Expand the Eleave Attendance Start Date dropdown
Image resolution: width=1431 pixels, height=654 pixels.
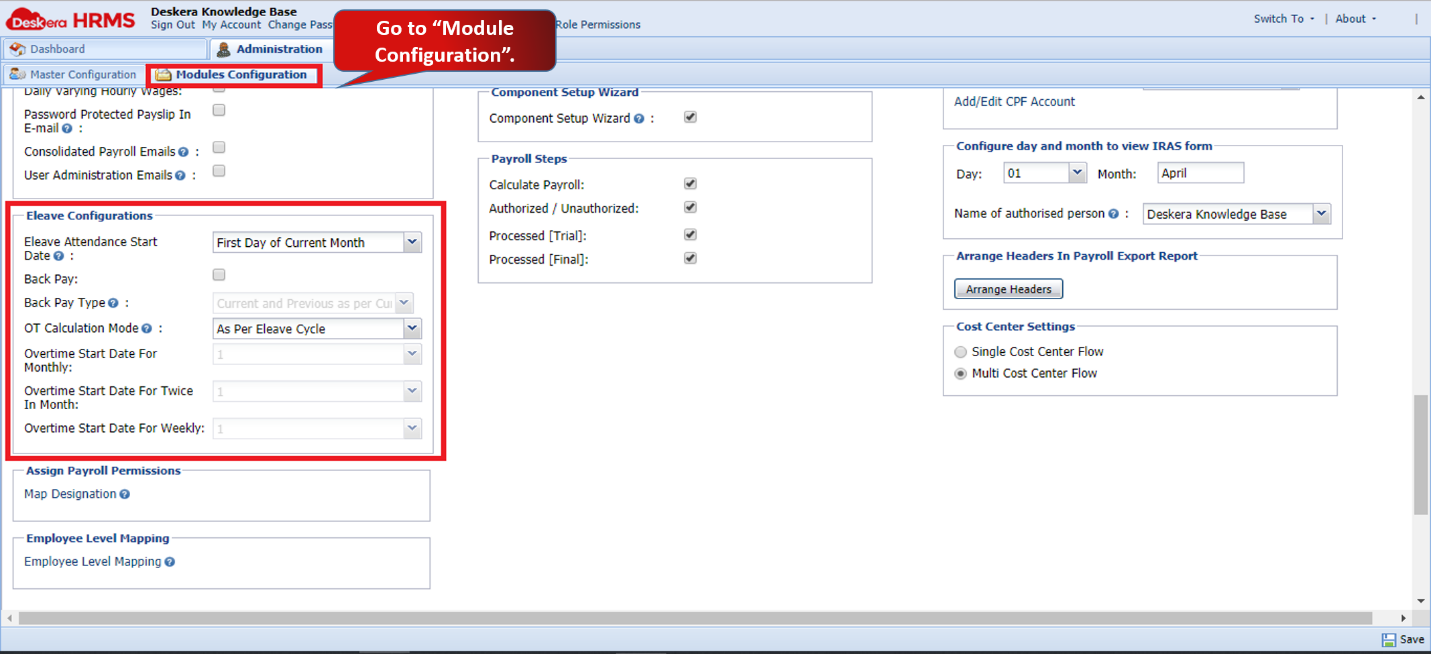pyautogui.click(x=411, y=242)
